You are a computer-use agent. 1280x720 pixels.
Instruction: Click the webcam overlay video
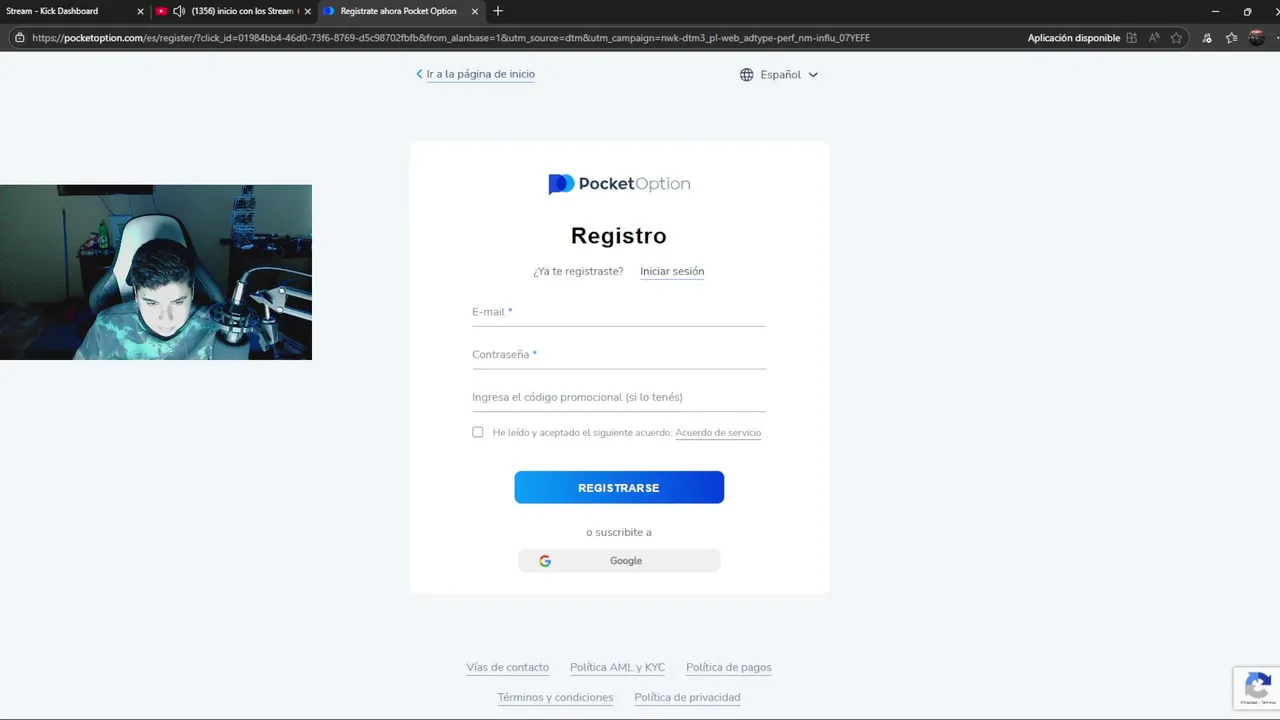pos(156,272)
